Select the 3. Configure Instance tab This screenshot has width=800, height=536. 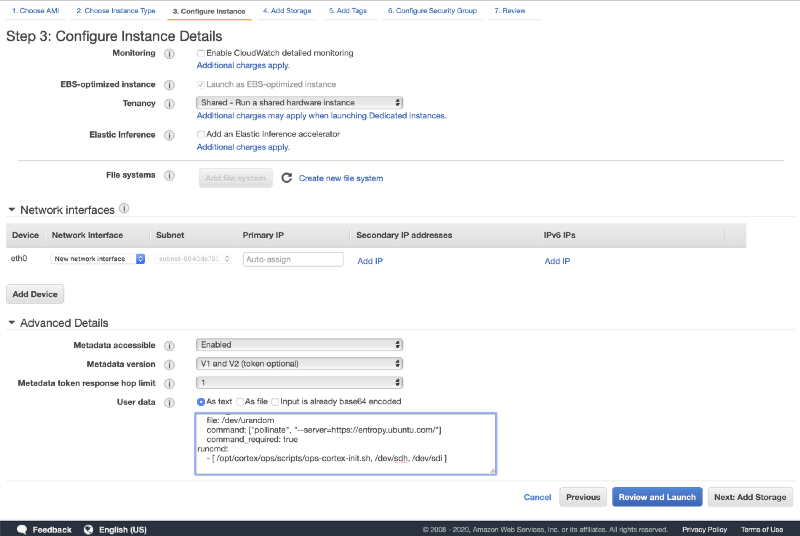point(209,11)
